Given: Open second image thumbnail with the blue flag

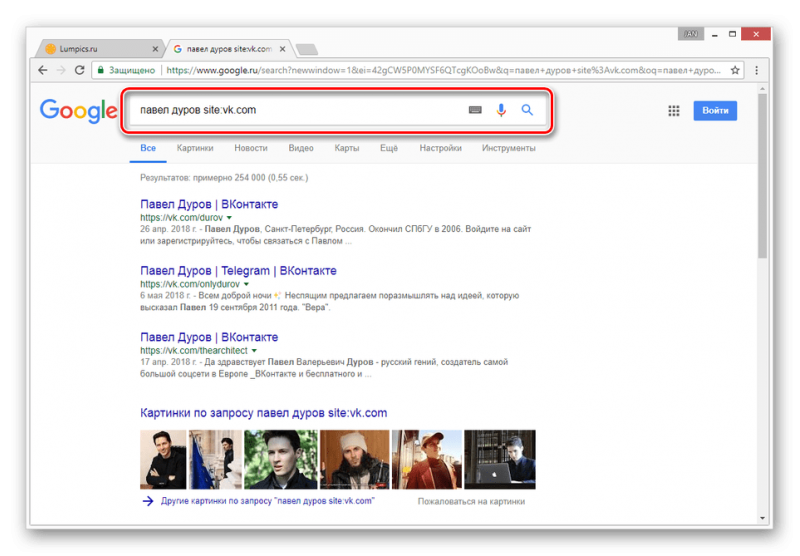Looking at the screenshot, I should click(x=215, y=460).
